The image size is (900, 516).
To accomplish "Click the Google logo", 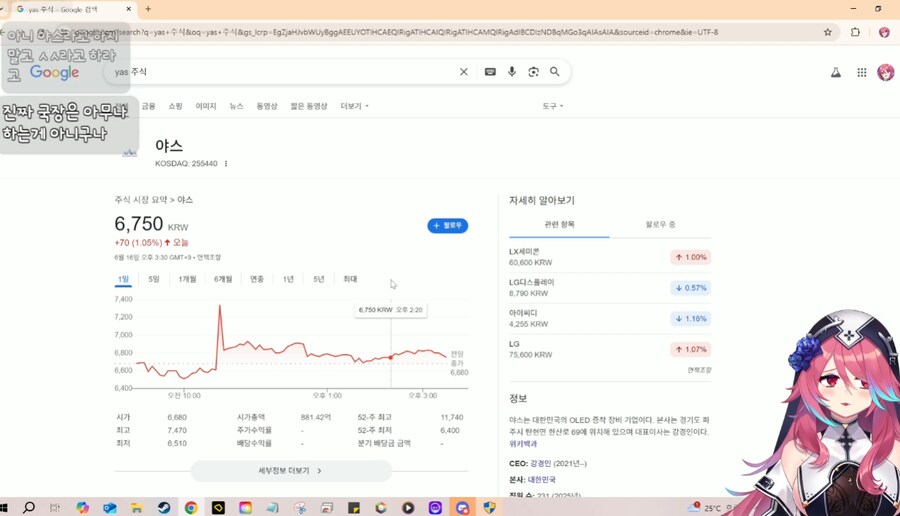I will pos(55,72).
